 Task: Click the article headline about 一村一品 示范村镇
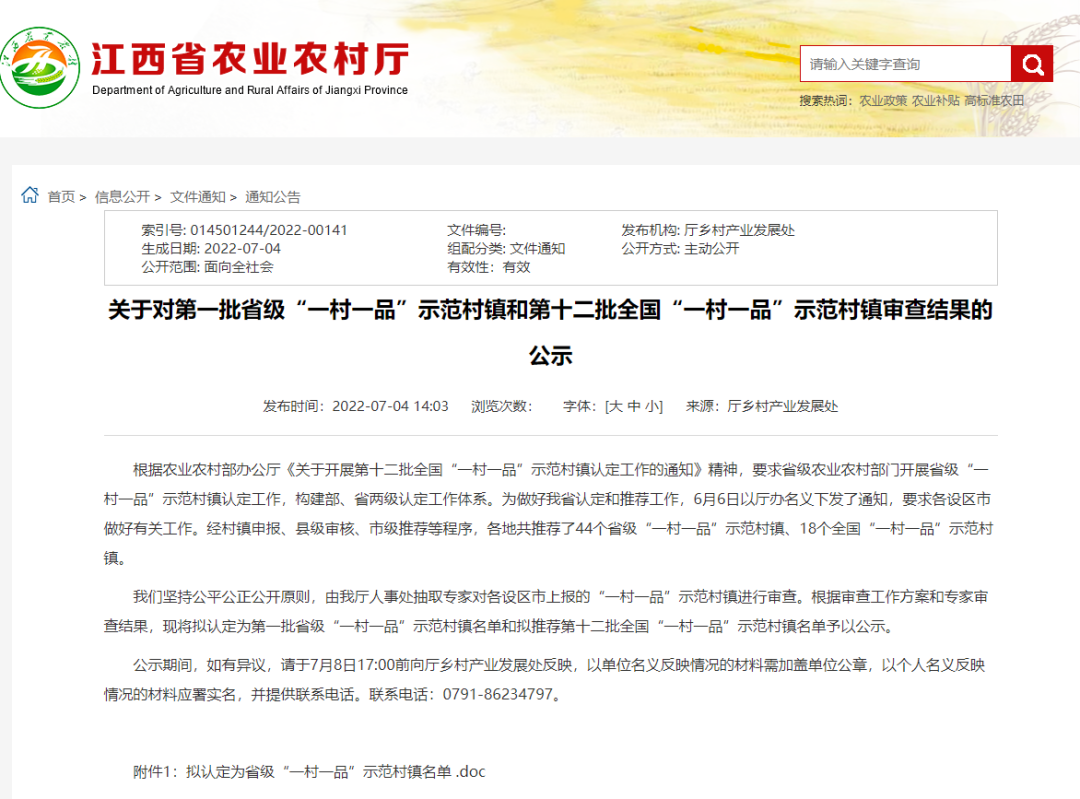click(550, 333)
